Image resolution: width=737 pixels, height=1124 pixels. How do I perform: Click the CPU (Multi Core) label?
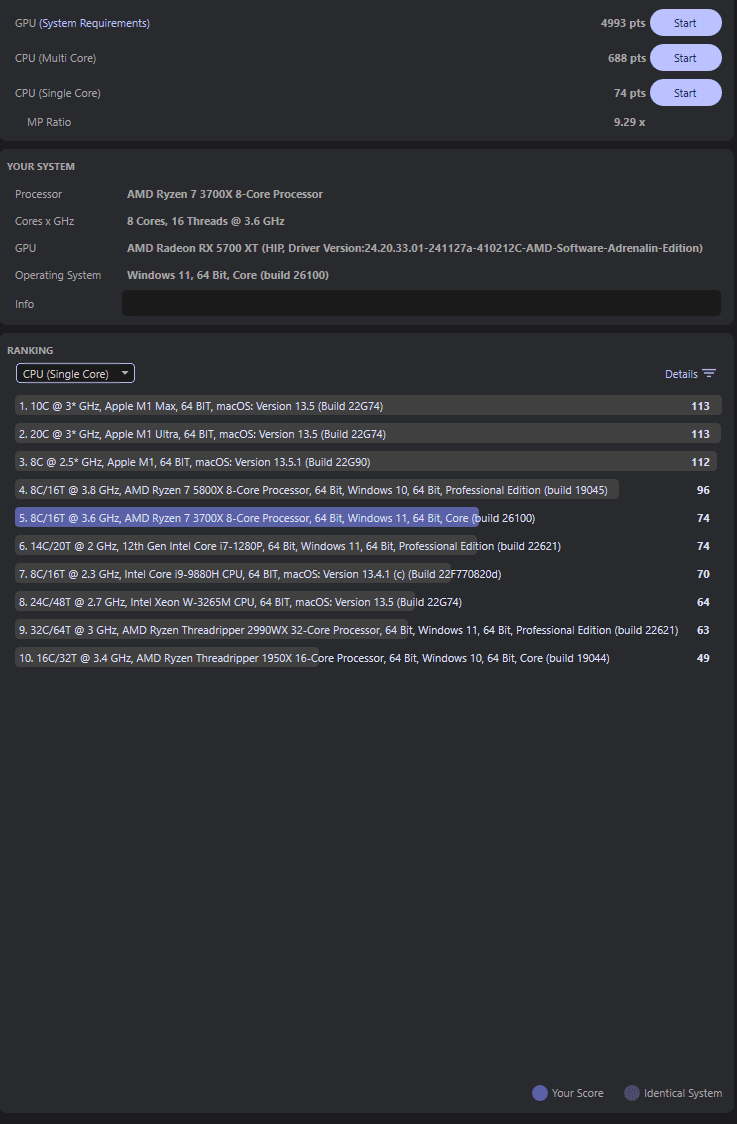(55, 58)
